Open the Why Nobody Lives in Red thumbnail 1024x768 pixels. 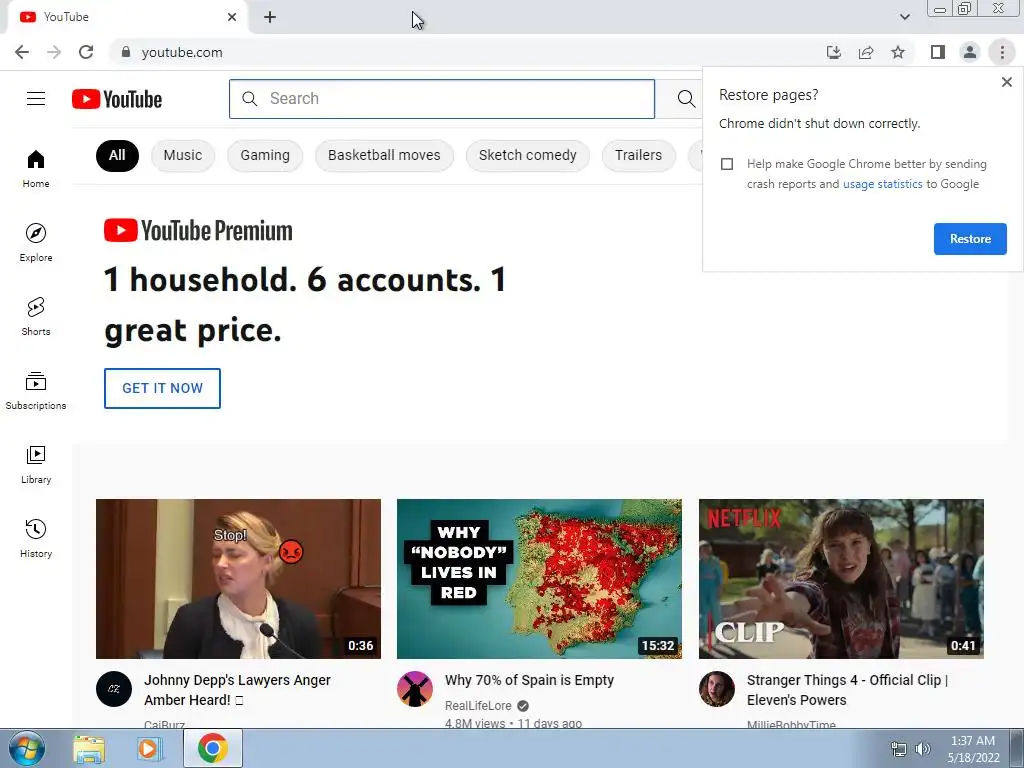click(x=539, y=579)
